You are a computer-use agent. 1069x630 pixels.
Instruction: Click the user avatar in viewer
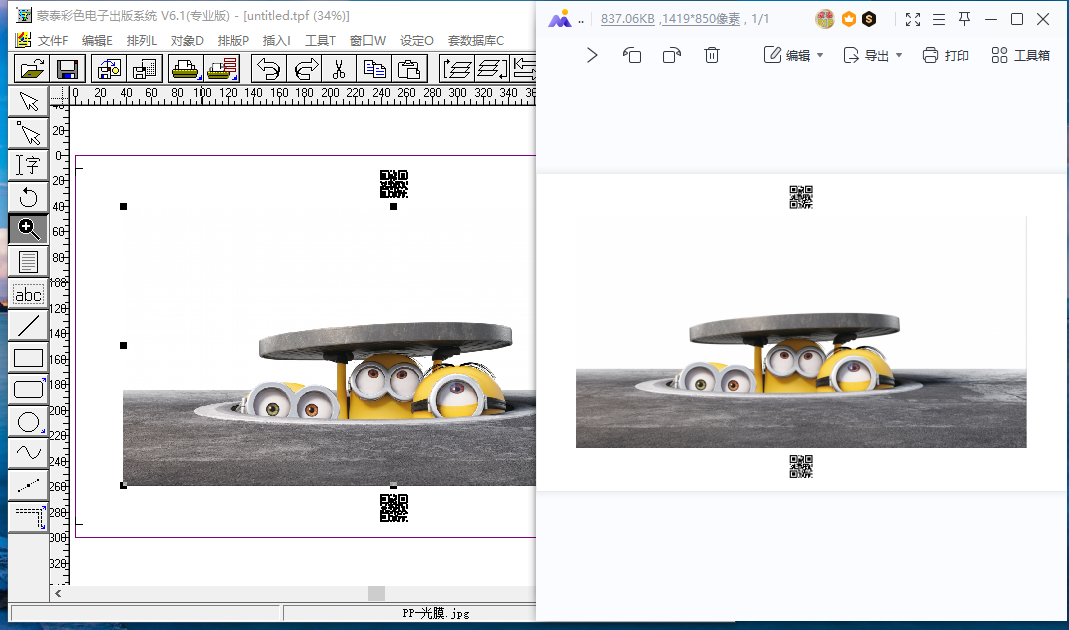825,19
